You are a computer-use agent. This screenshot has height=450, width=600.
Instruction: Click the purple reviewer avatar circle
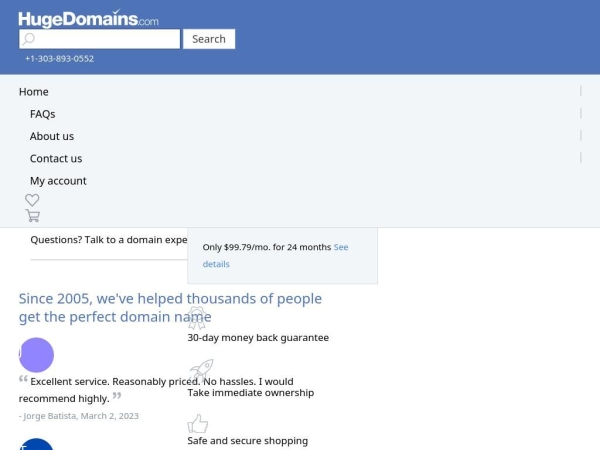tap(36, 355)
